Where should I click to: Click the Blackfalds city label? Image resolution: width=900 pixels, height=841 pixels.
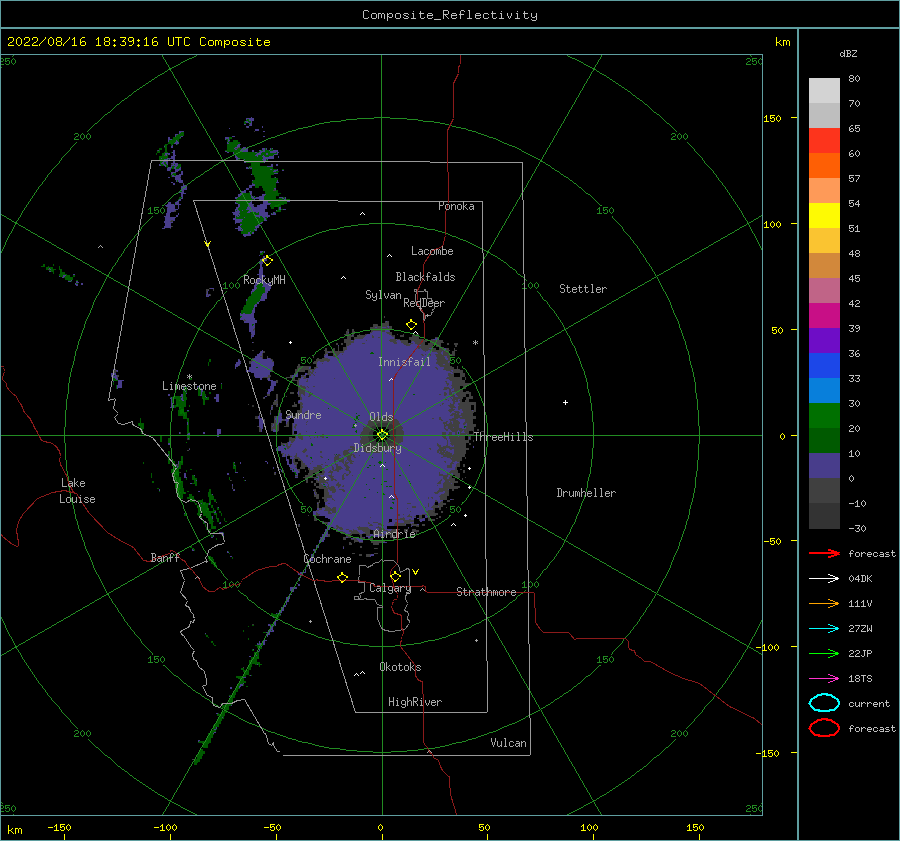pos(425,277)
